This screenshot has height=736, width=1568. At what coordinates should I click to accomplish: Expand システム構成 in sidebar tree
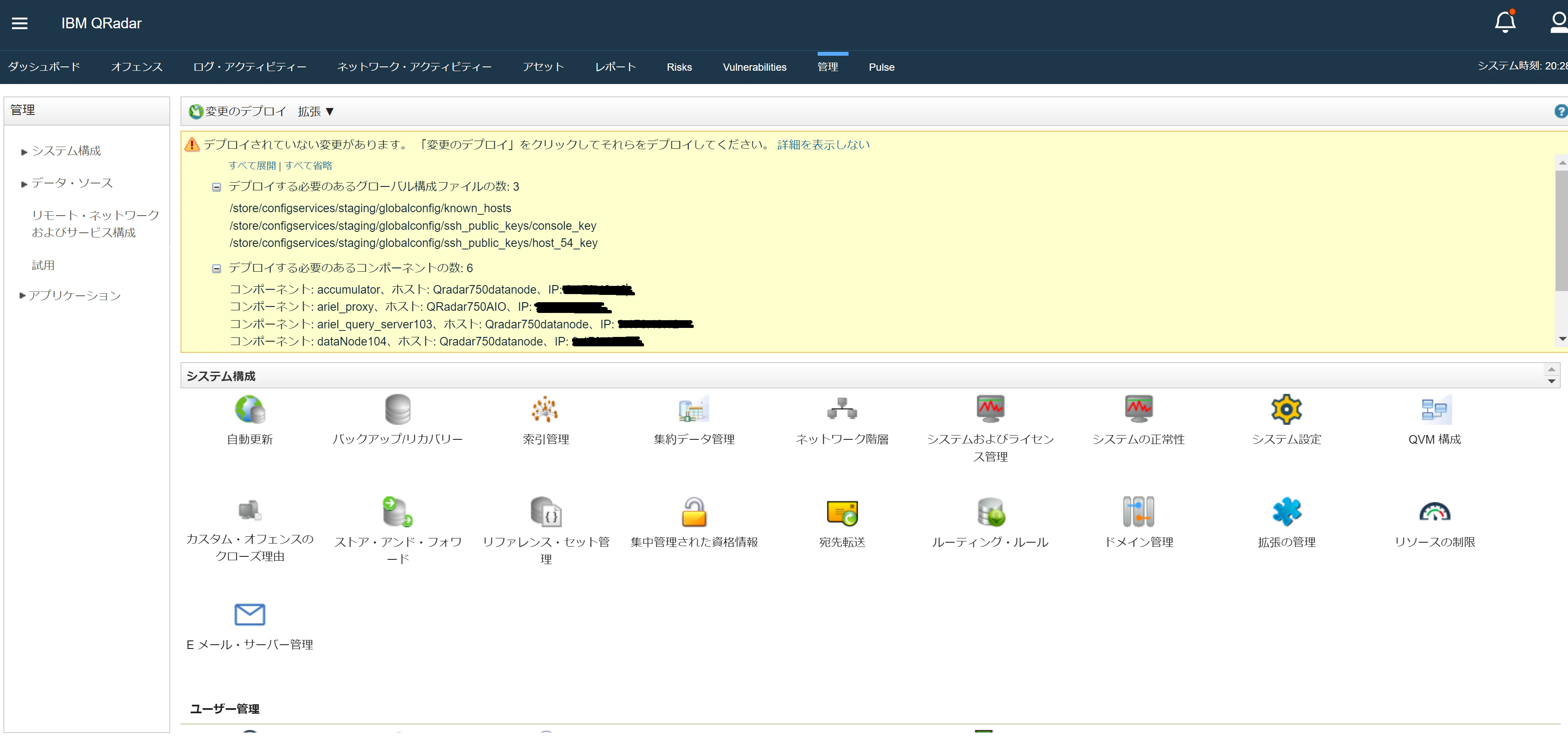(x=24, y=152)
